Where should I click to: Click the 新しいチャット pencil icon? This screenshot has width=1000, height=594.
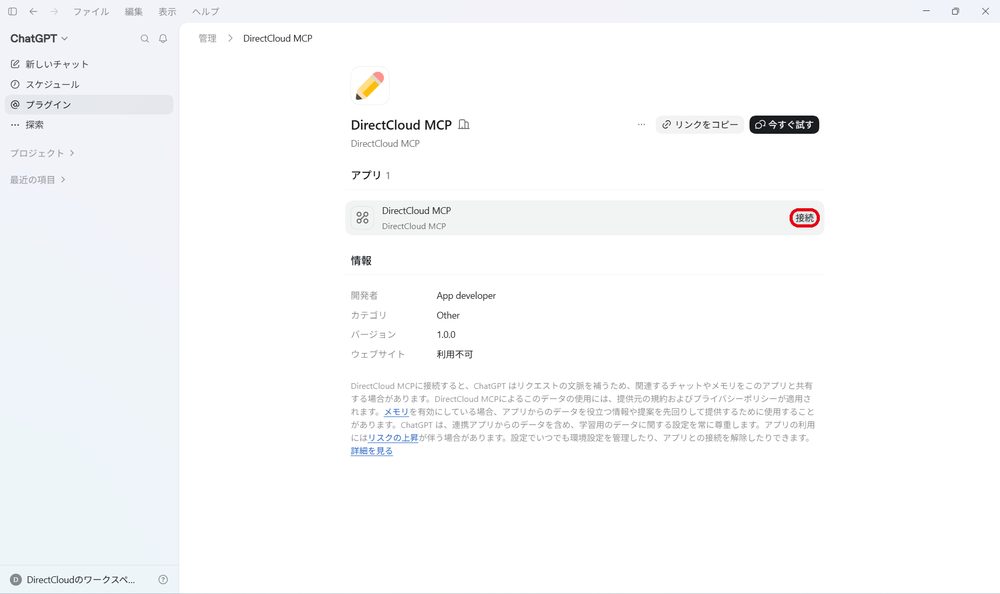coord(15,64)
